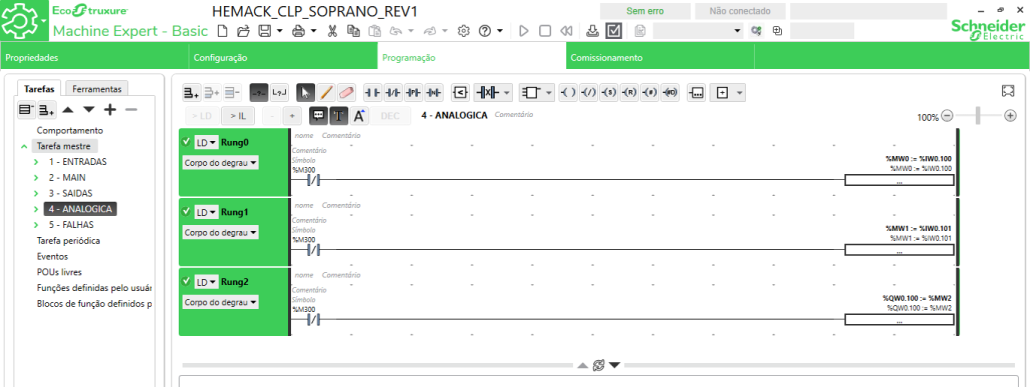Open the Ferramentas tab
The image size is (1030, 387).
coord(97,89)
